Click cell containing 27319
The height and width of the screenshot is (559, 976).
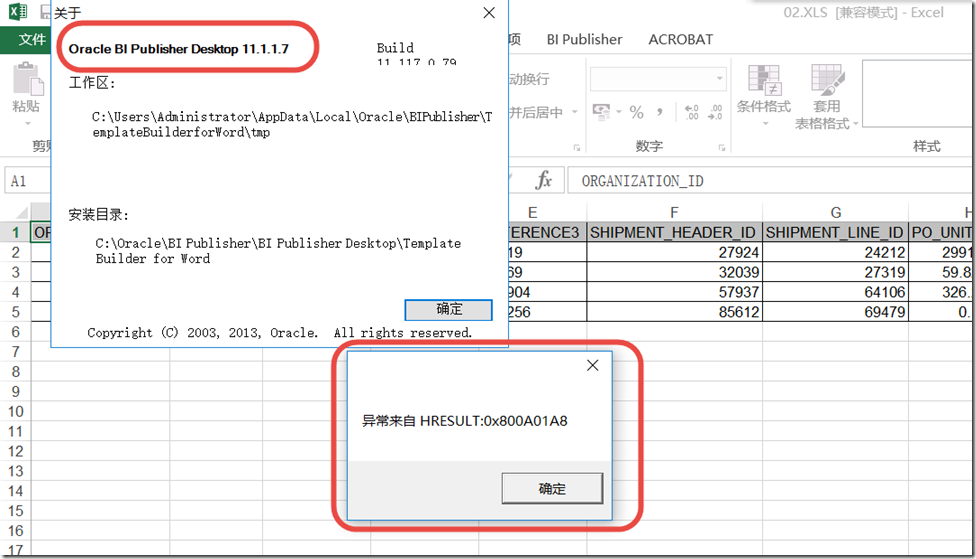835,272
